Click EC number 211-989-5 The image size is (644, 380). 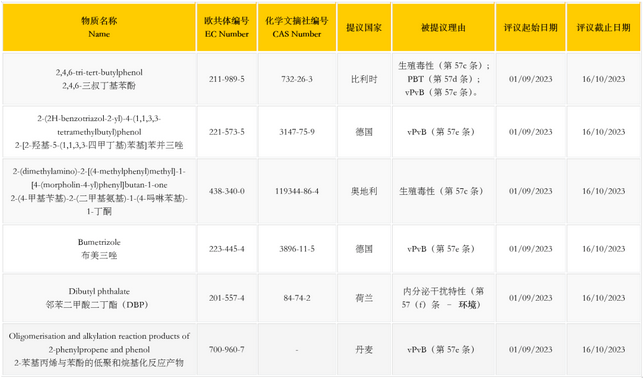(x=227, y=79)
